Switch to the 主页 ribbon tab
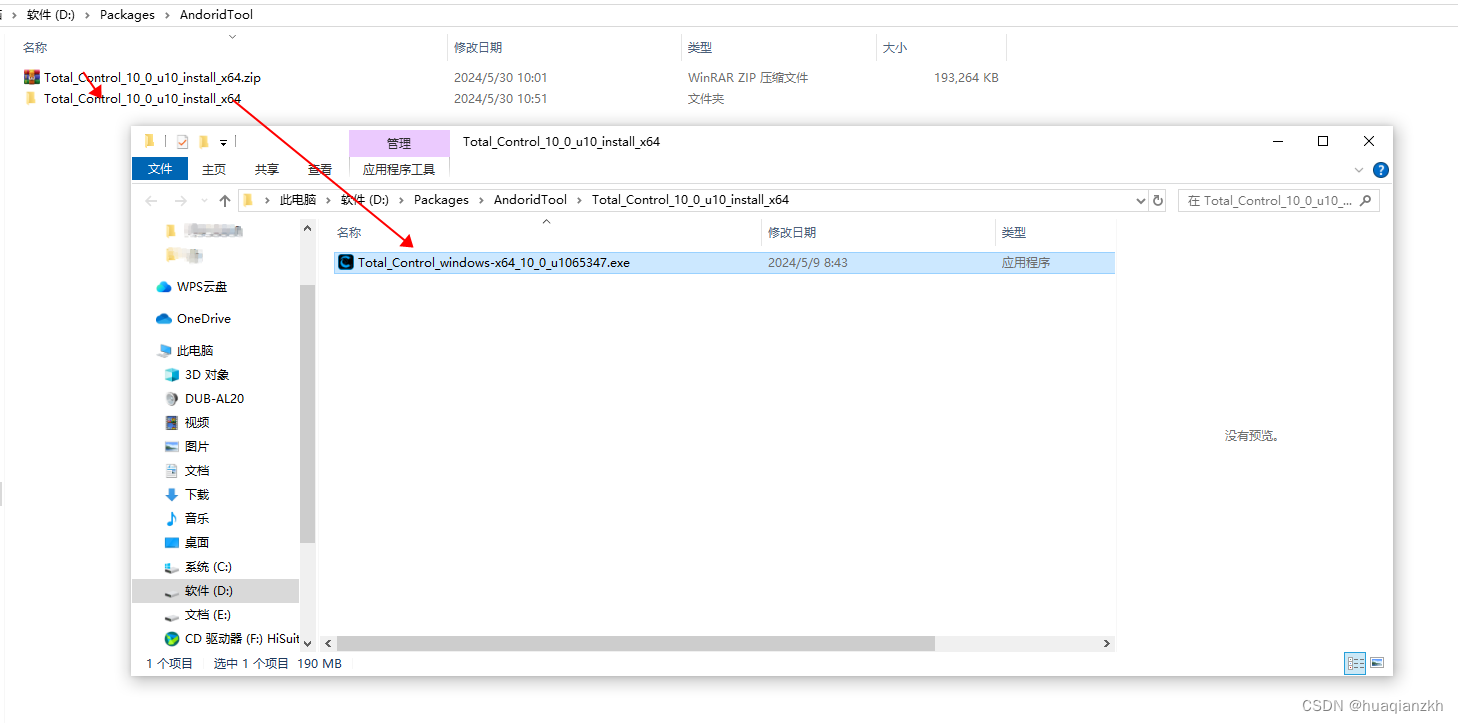Viewport: 1458px width, 723px height. pyautogui.click(x=214, y=169)
